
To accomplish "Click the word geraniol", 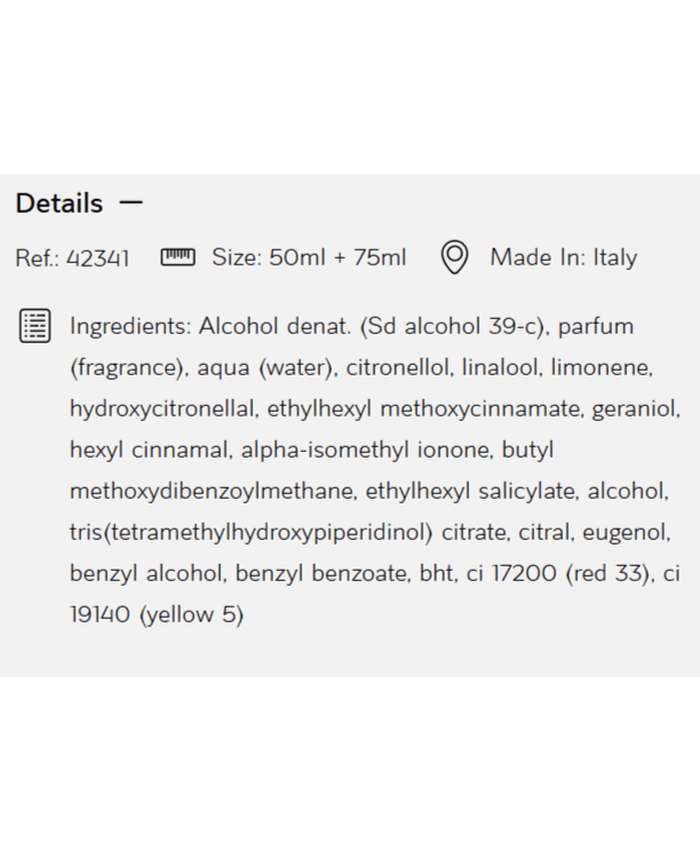I will coord(636,409).
